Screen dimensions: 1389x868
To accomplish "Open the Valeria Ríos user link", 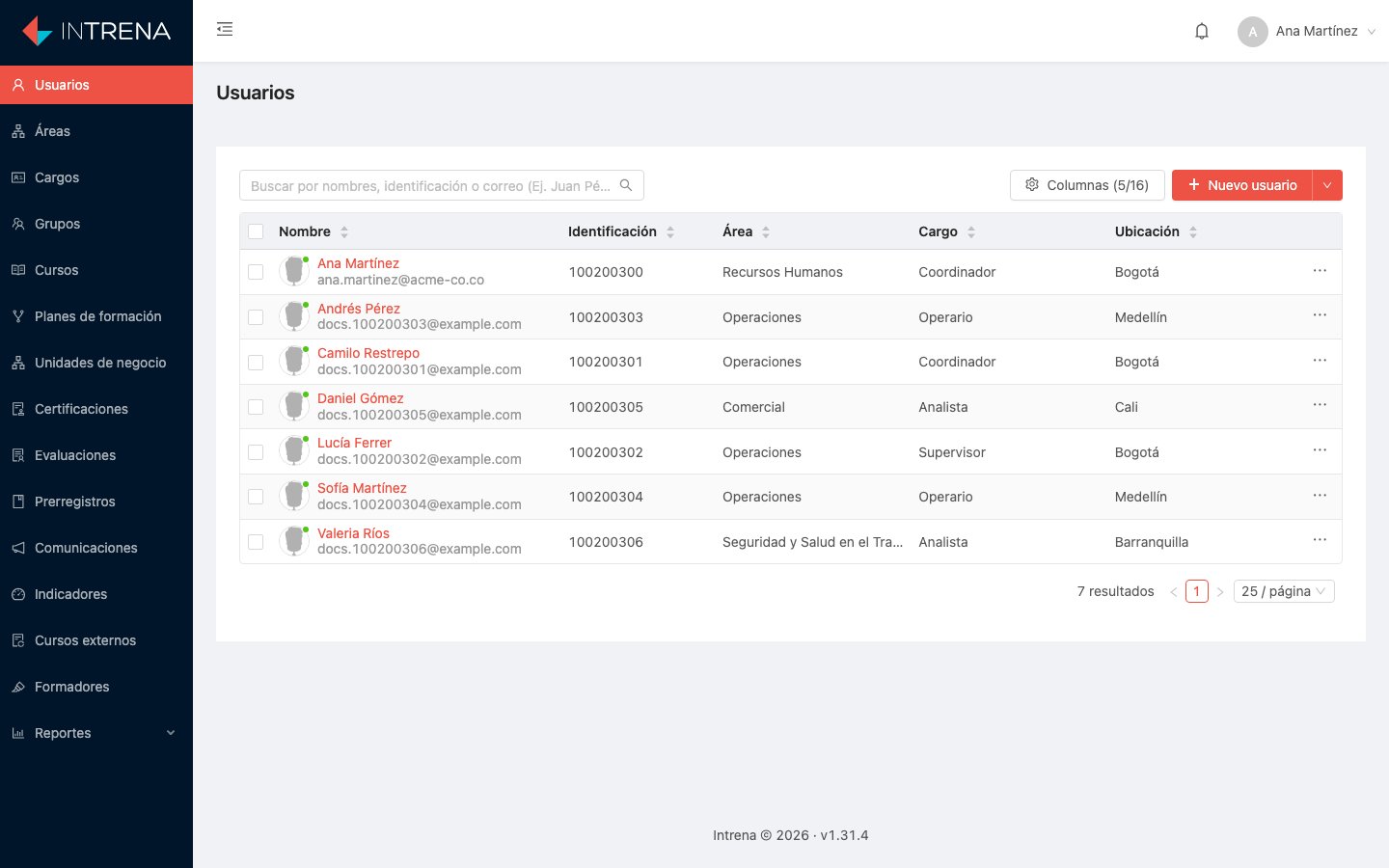I will pyautogui.click(x=353, y=533).
